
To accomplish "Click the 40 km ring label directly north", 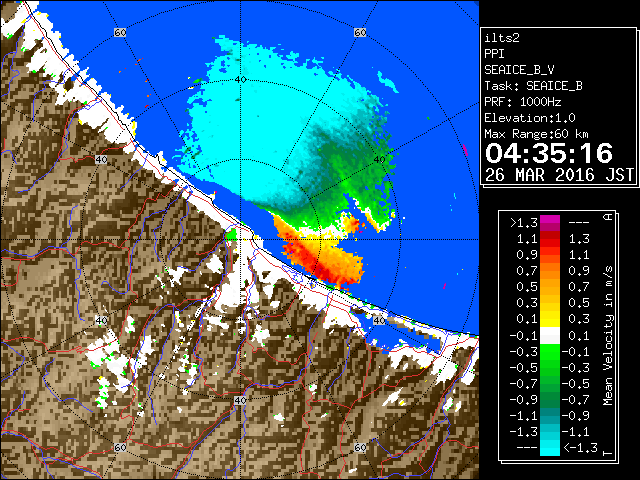I will pos(240,80).
